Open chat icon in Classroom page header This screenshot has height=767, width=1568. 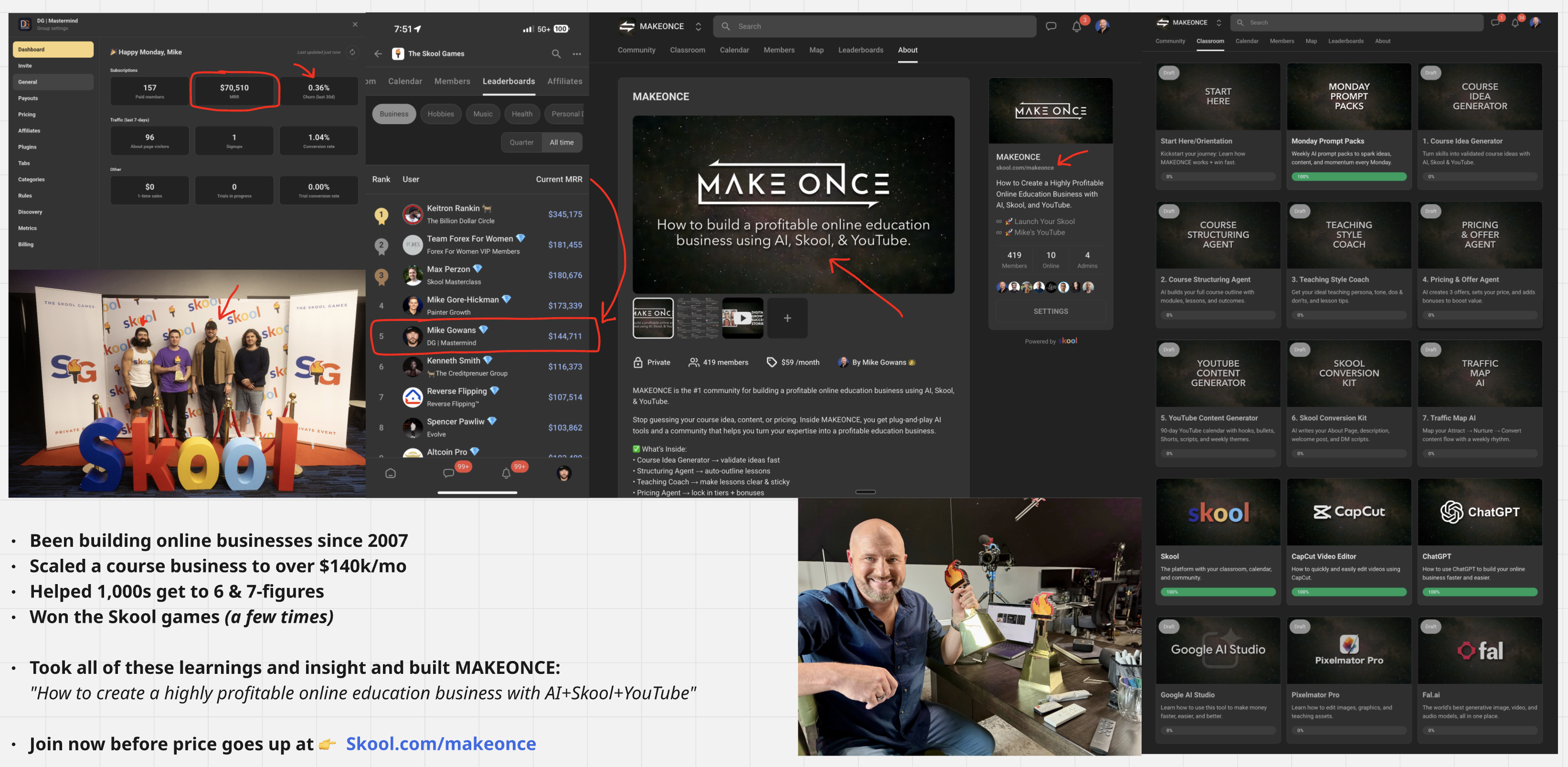(x=1495, y=22)
